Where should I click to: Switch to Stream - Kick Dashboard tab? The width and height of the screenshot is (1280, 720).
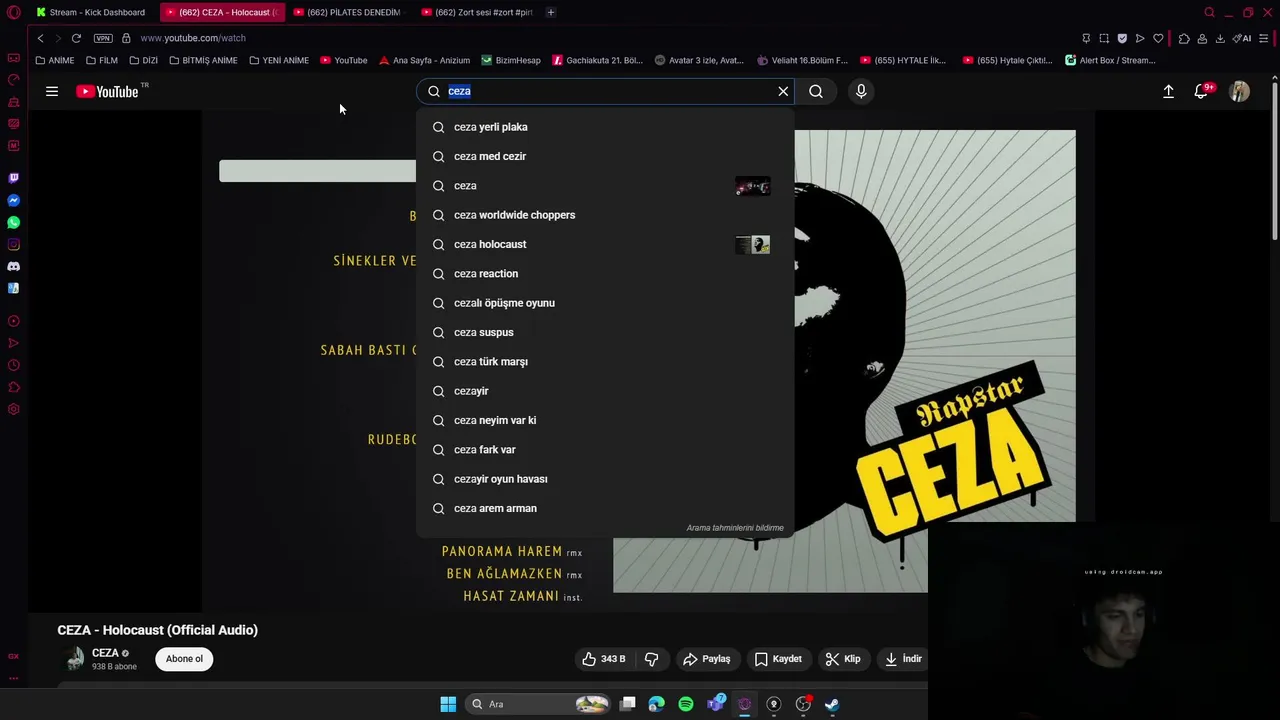(x=92, y=12)
